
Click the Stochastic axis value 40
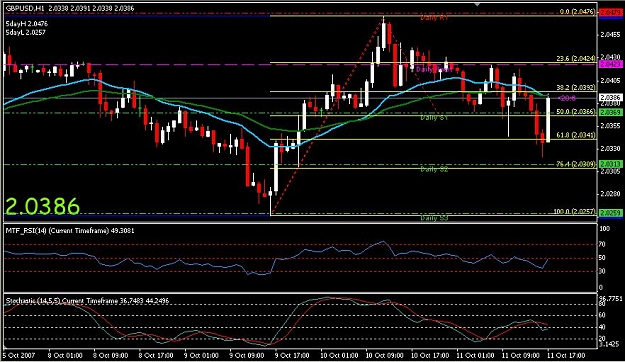(602, 327)
